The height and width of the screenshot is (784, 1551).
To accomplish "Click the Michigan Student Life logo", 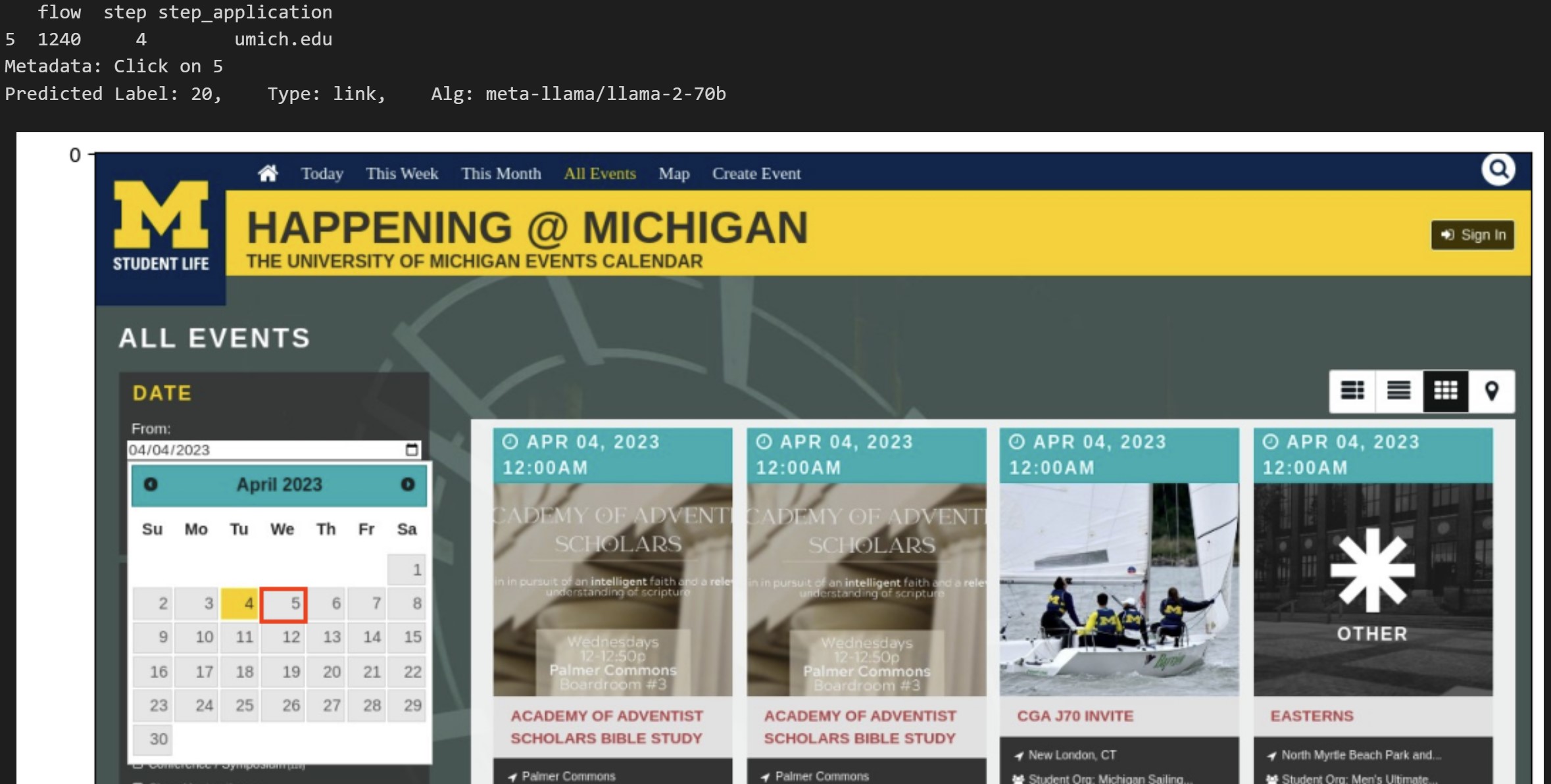I will [x=160, y=227].
